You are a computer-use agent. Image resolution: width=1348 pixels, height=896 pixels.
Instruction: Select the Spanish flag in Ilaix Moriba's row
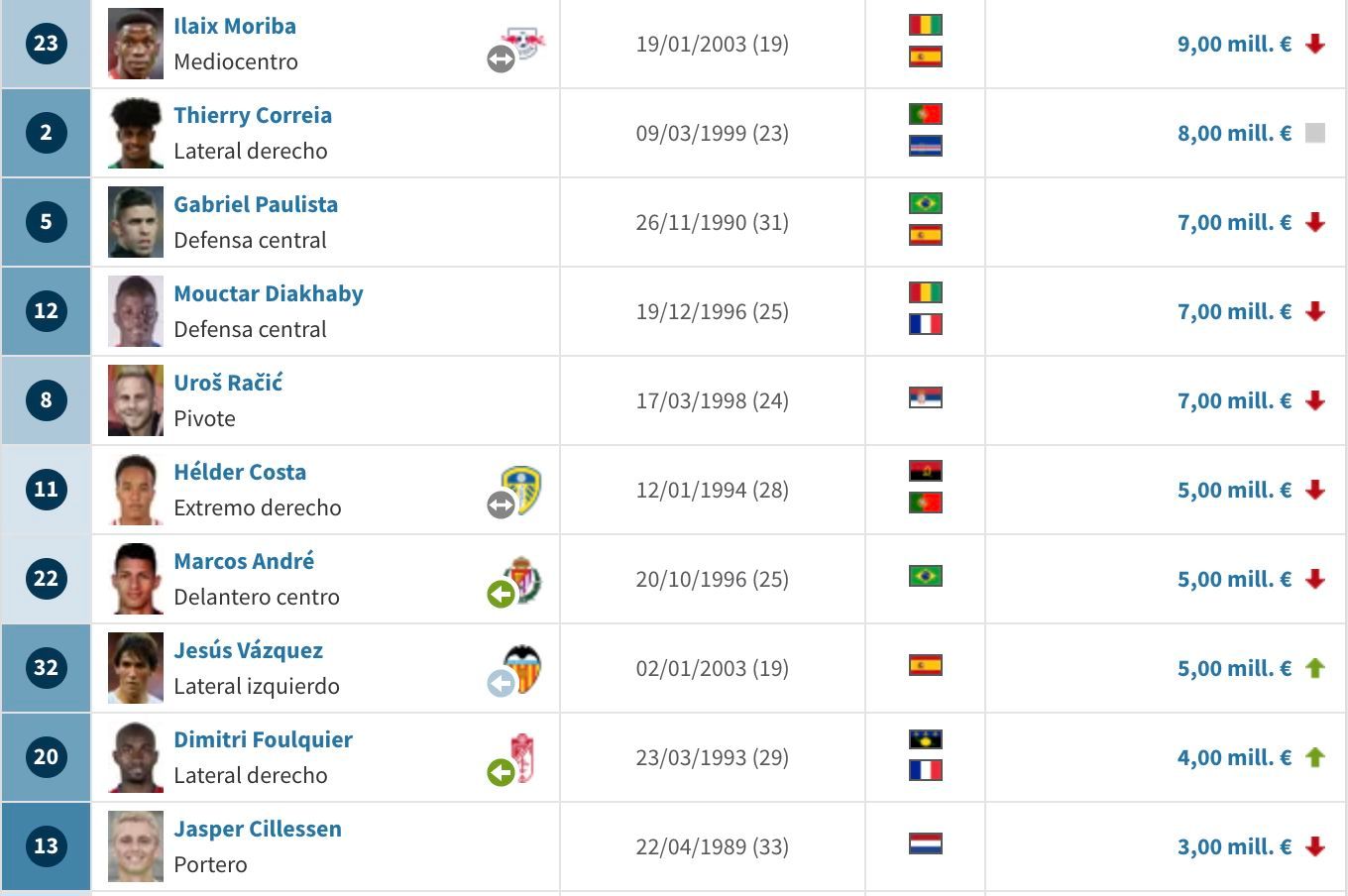pyautogui.click(x=924, y=58)
